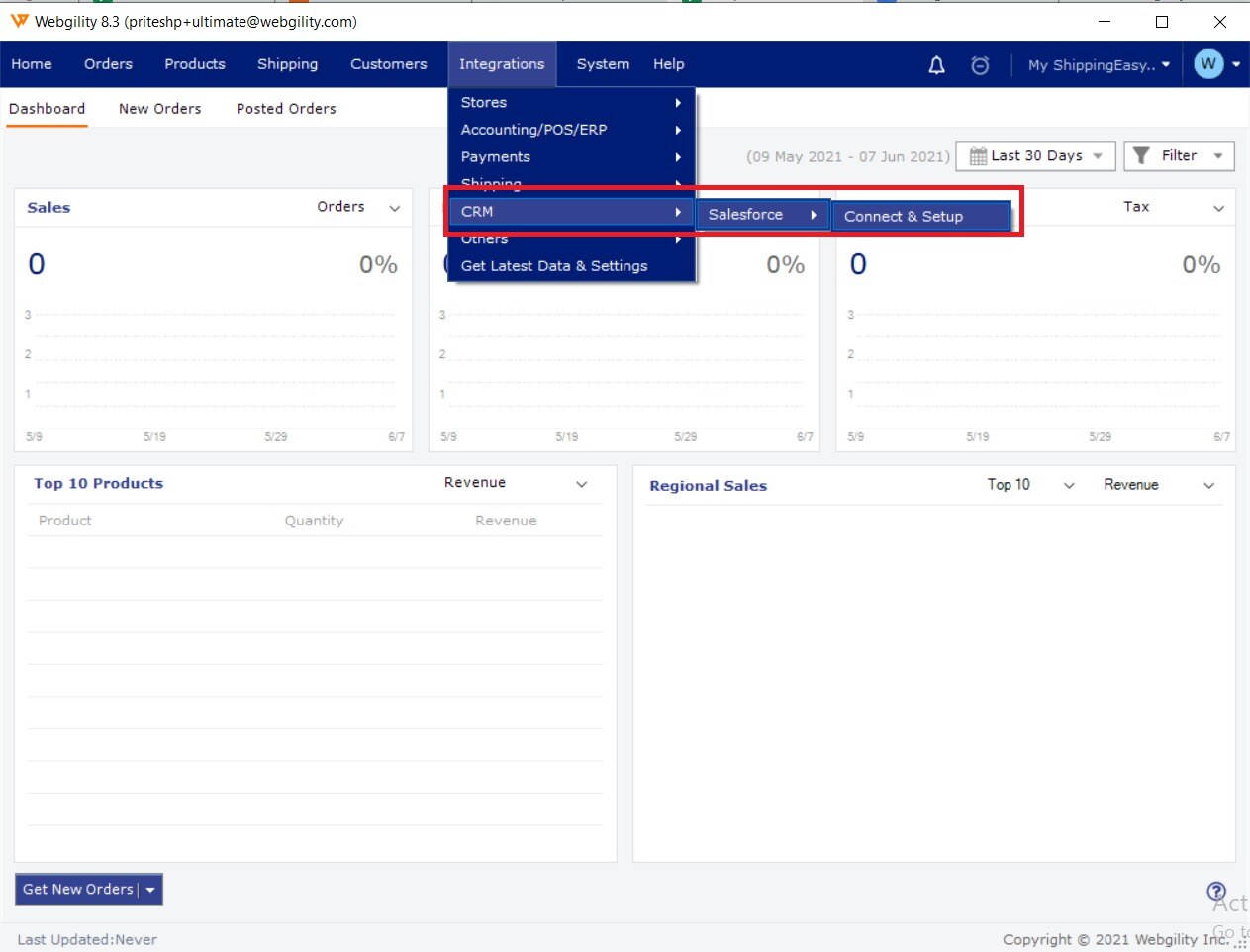Viewport: 1250px width, 952px height.
Task: Click the Product column header
Action: [x=65, y=521]
